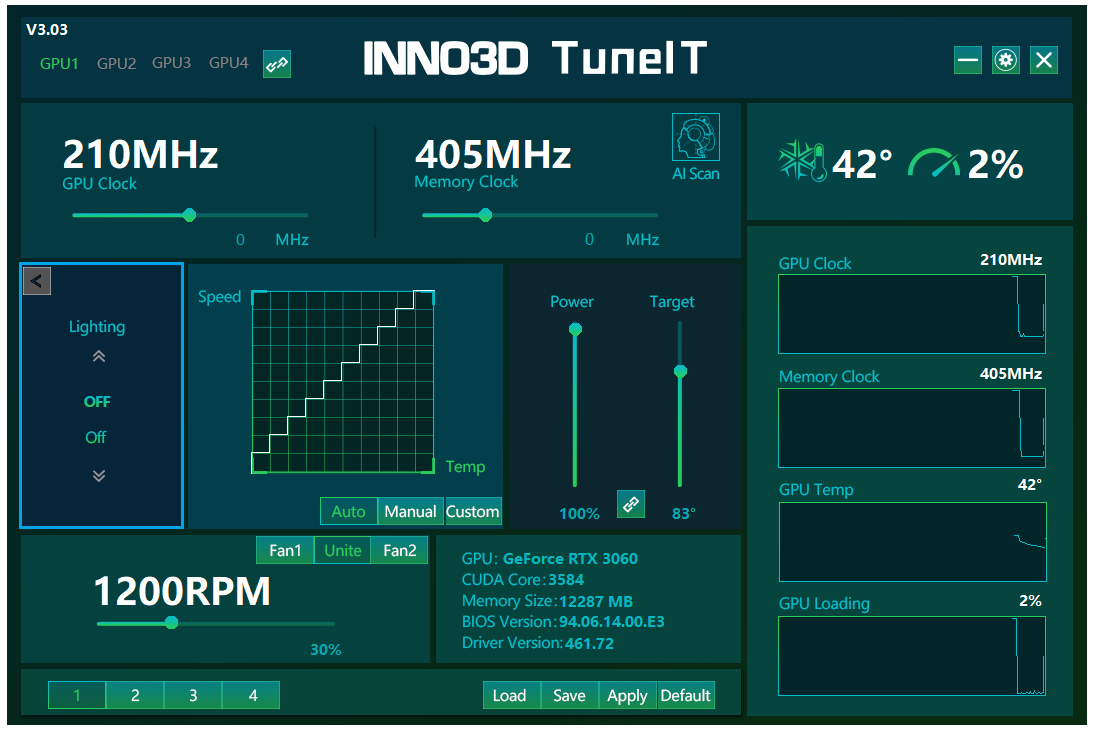Click the temperature snowflake thermometer icon
Screen dimensions: 1096x732
point(802,162)
